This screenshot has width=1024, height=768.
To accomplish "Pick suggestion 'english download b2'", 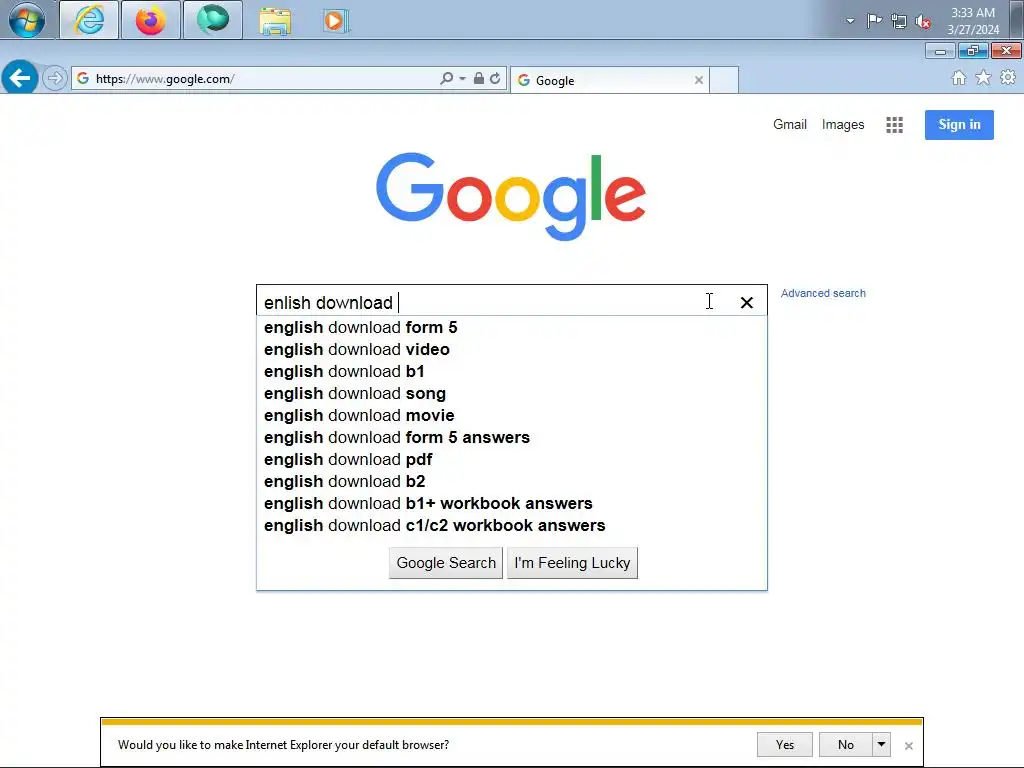I will [x=511, y=481].
